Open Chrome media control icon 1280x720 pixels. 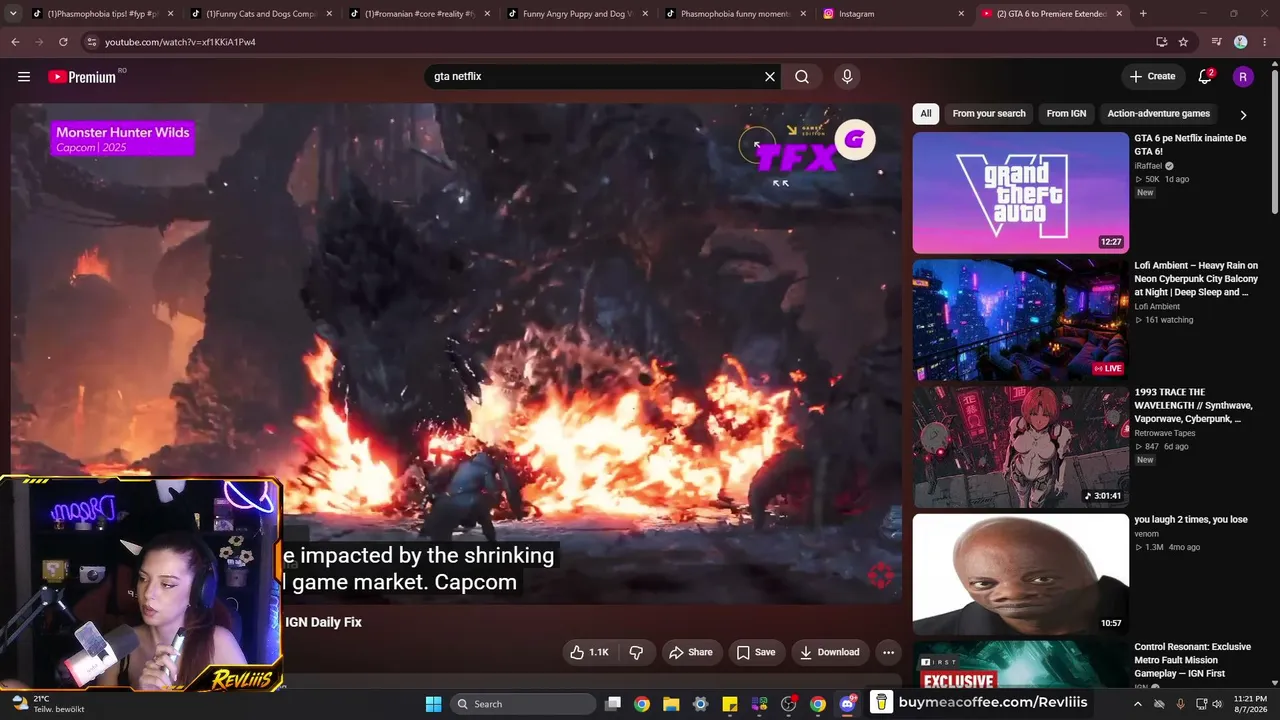coord(1216,42)
